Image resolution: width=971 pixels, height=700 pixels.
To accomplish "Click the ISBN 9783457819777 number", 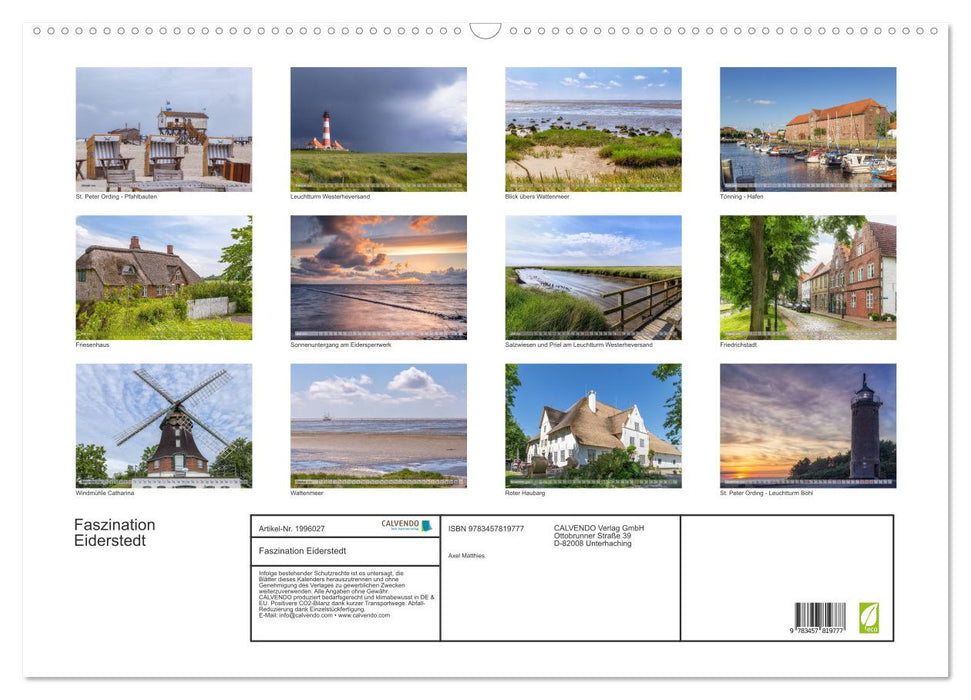I will pos(487,529).
